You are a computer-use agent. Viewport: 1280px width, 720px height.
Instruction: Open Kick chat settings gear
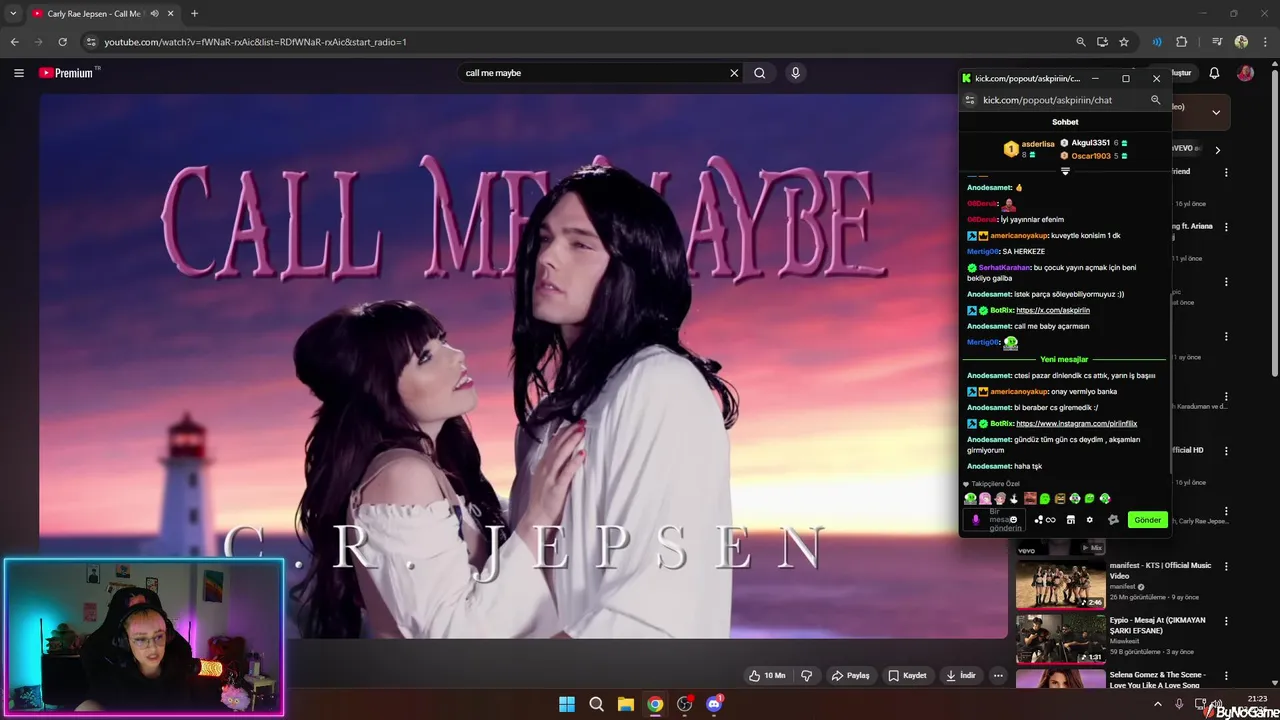point(1090,519)
